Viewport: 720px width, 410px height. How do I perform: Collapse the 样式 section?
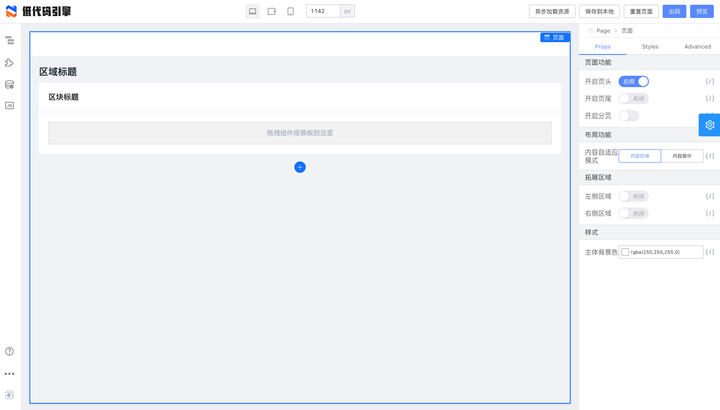649,232
